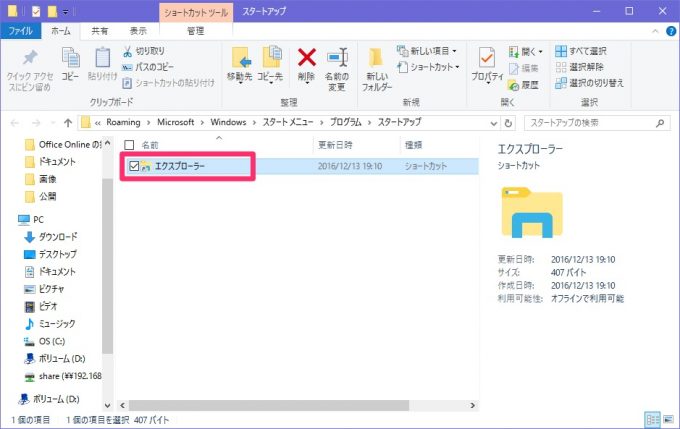Switch to Share (共有) tab
The height and width of the screenshot is (429, 680).
click(x=100, y=31)
